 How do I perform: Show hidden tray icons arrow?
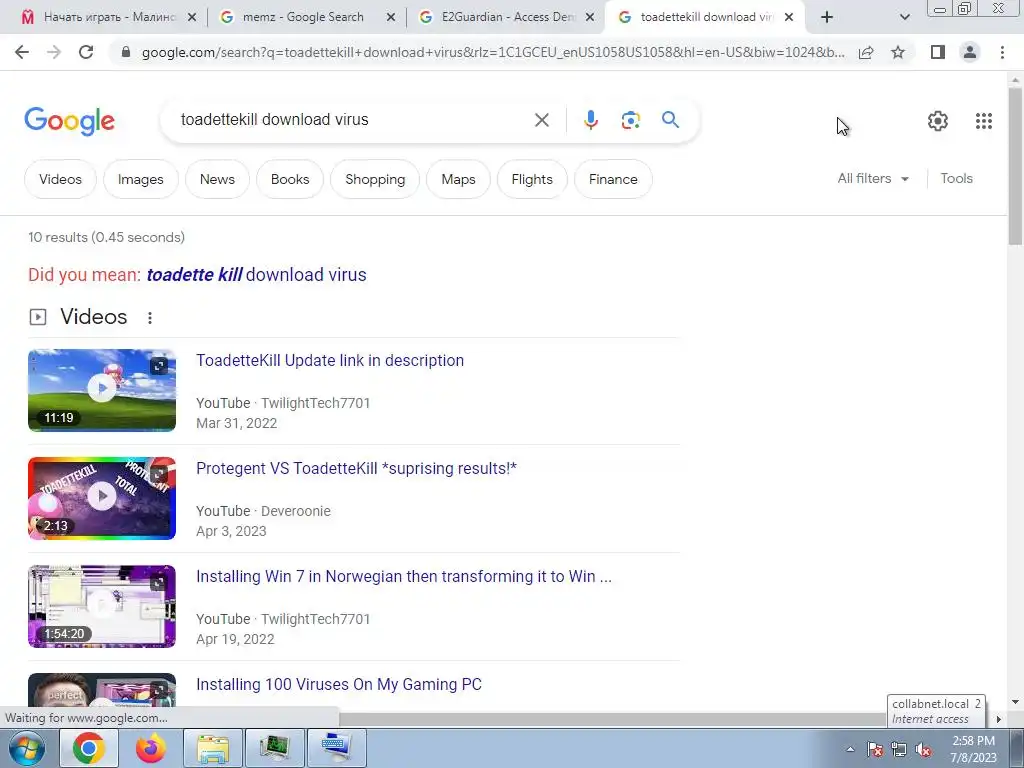850,749
